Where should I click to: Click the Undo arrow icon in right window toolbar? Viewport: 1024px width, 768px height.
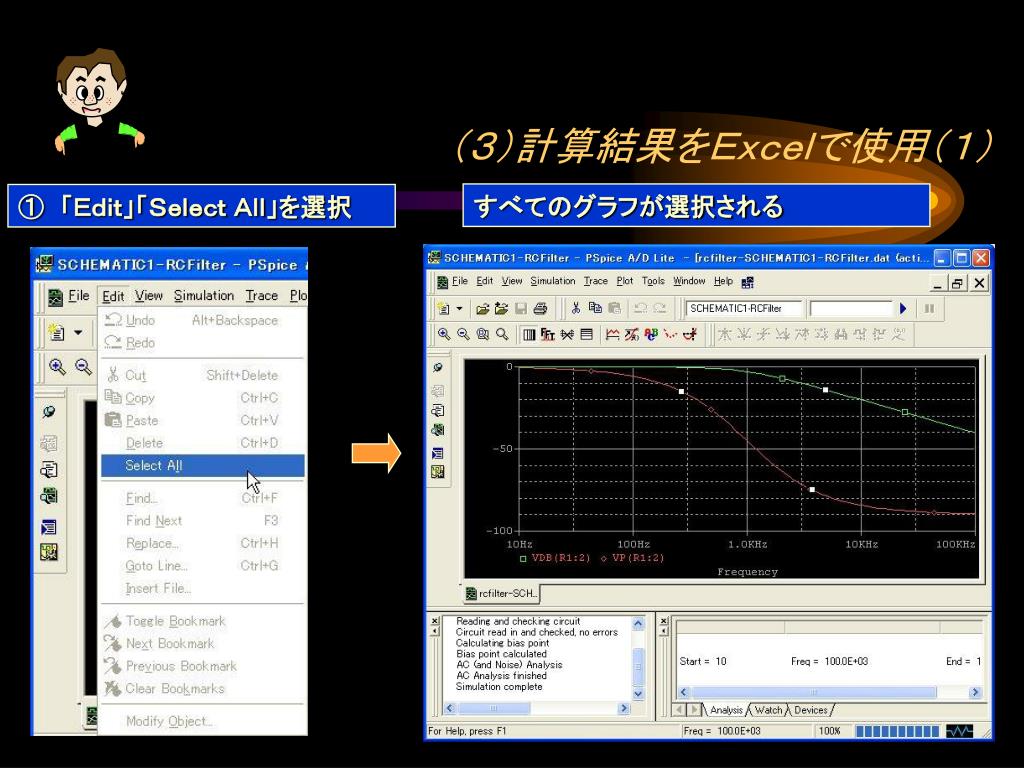pyautogui.click(x=641, y=308)
